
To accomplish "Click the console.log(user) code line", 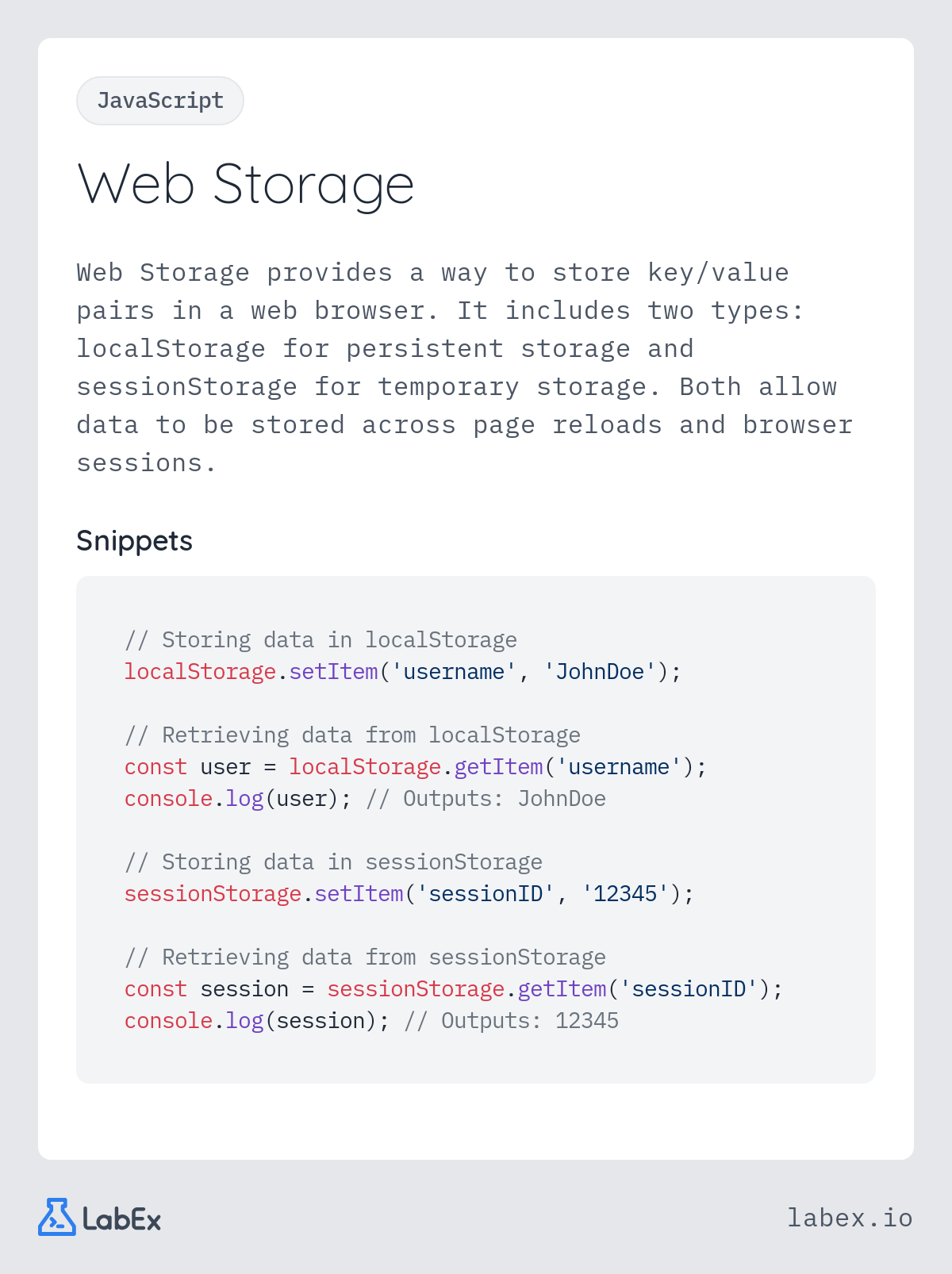I will coord(365,799).
